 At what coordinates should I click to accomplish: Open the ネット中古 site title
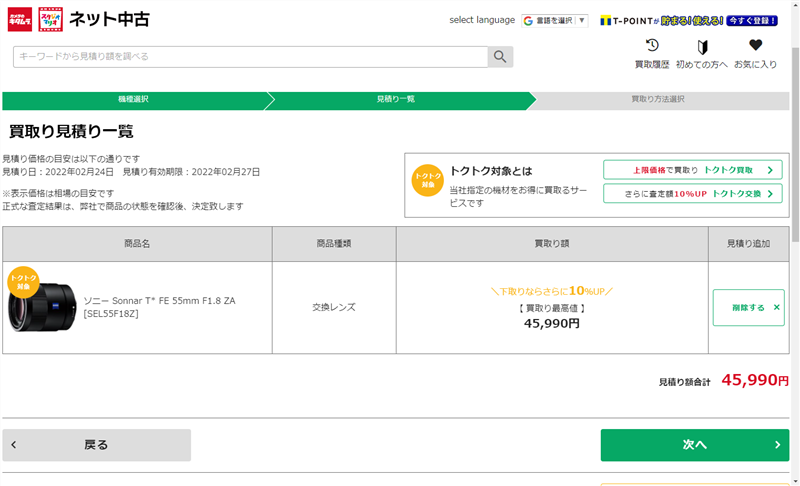click(x=109, y=19)
